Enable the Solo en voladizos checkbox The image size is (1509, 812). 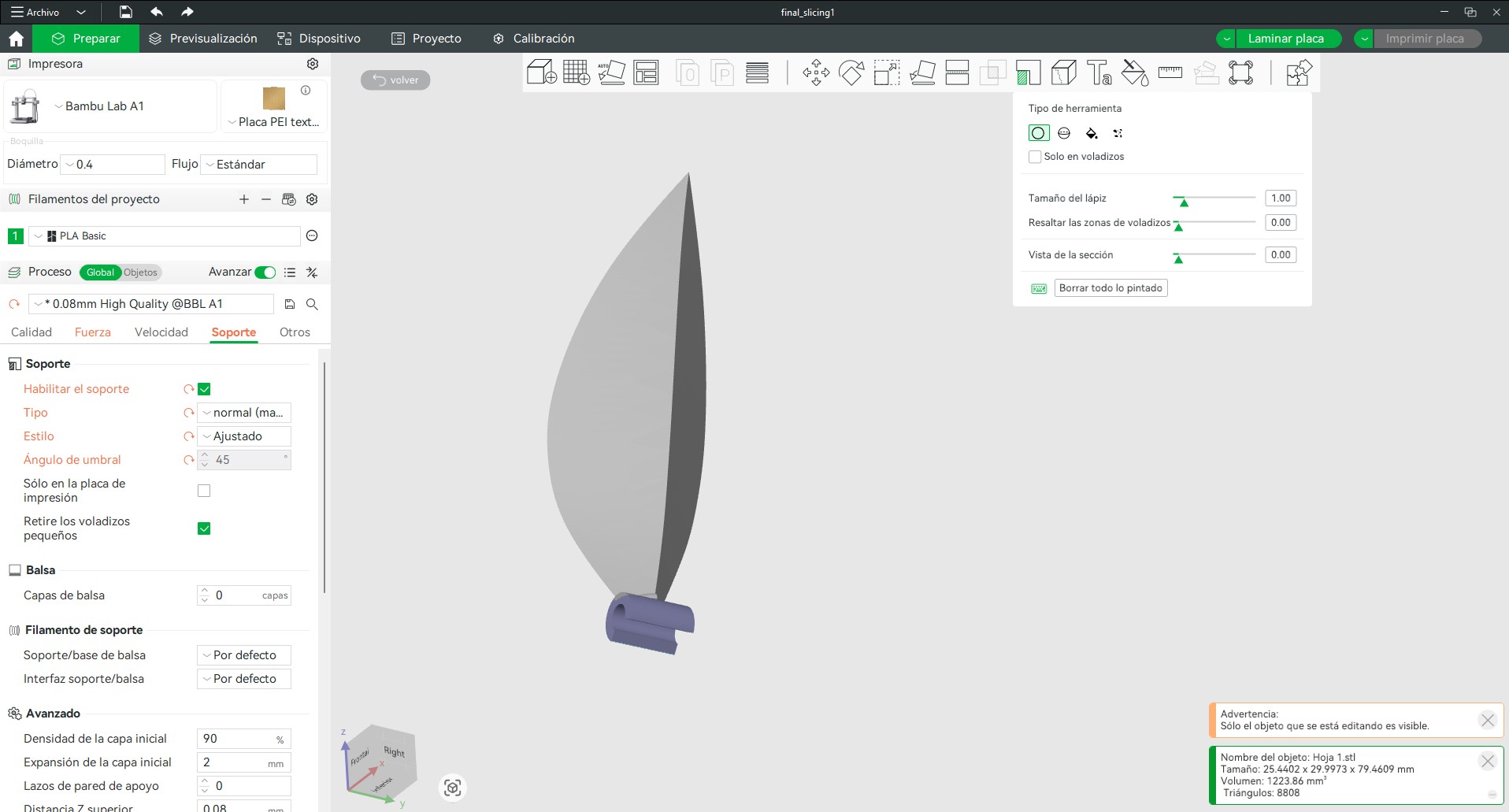pos(1035,157)
